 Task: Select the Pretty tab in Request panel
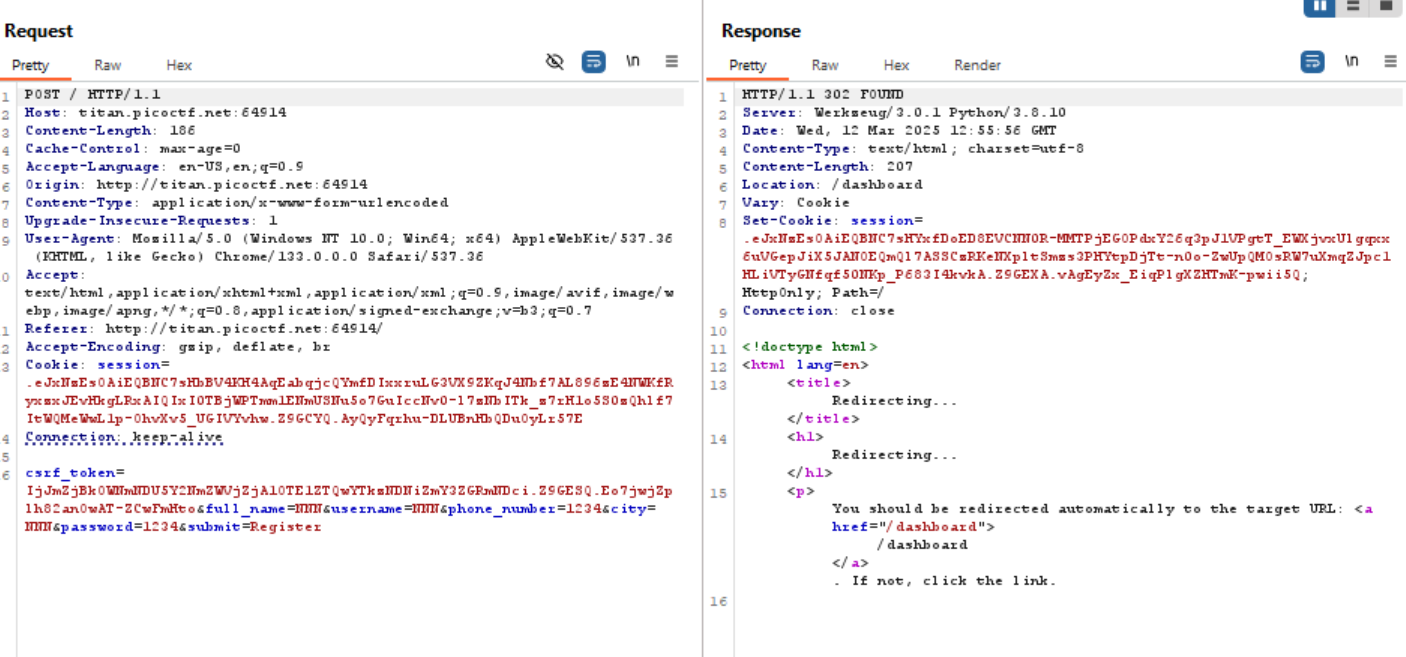31,65
